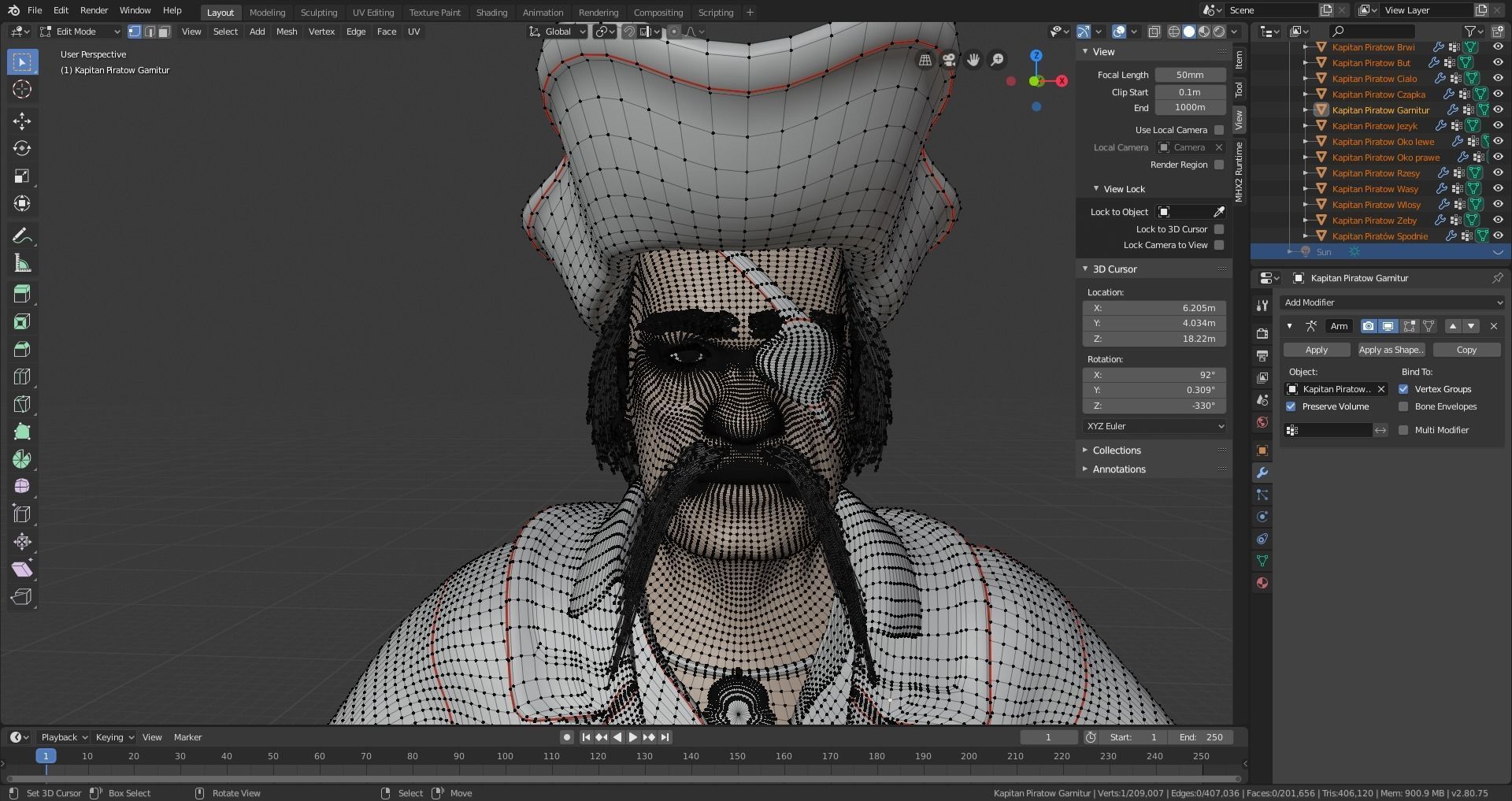Open the XYZ Euler rotation mode dropdown
Image resolution: width=1512 pixels, height=801 pixels.
click(1154, 426)
